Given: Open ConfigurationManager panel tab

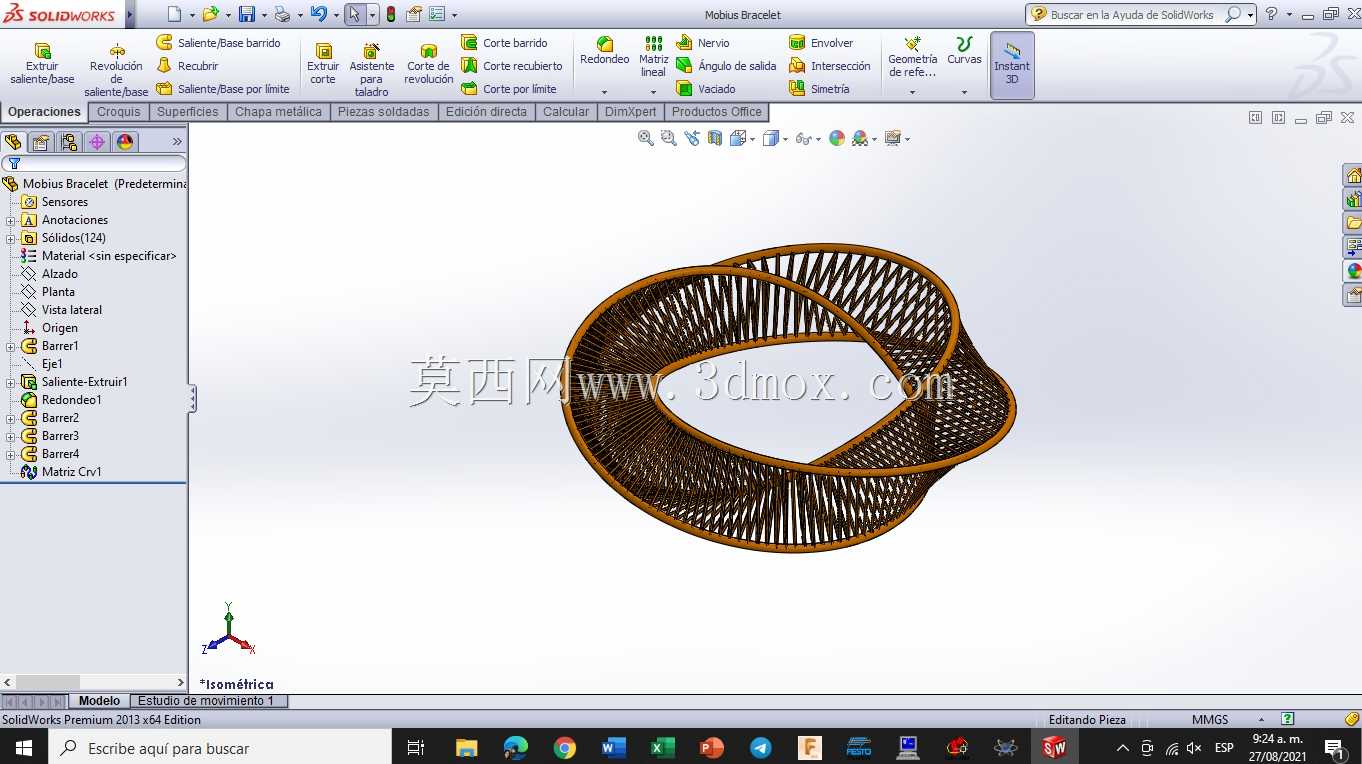Looking at the screenshot, I should click(x=69, y=142).
